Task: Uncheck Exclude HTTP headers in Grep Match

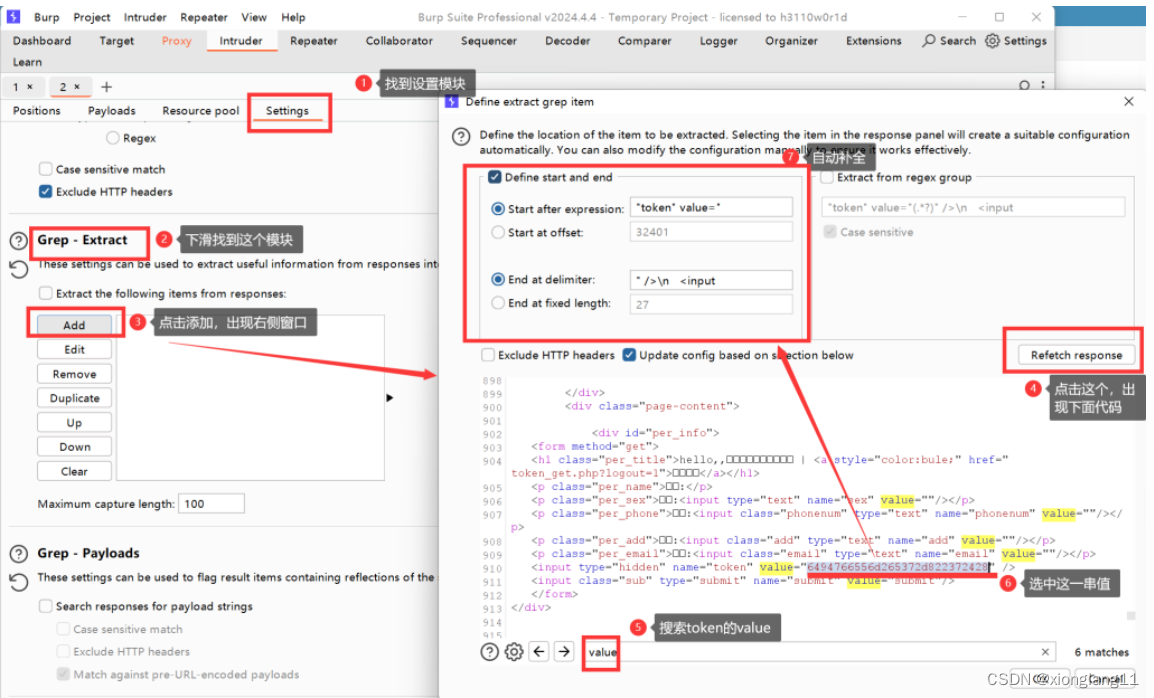Action: (x=46, y=191)
